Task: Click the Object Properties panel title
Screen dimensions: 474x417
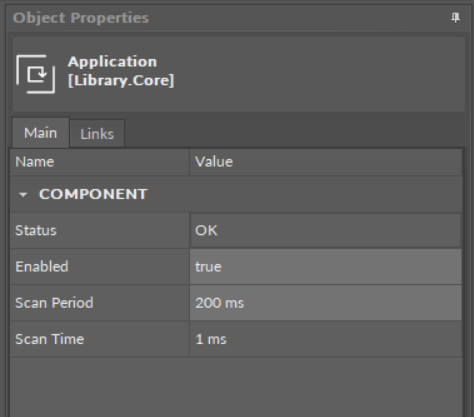Action: click(x=81, y=18)
